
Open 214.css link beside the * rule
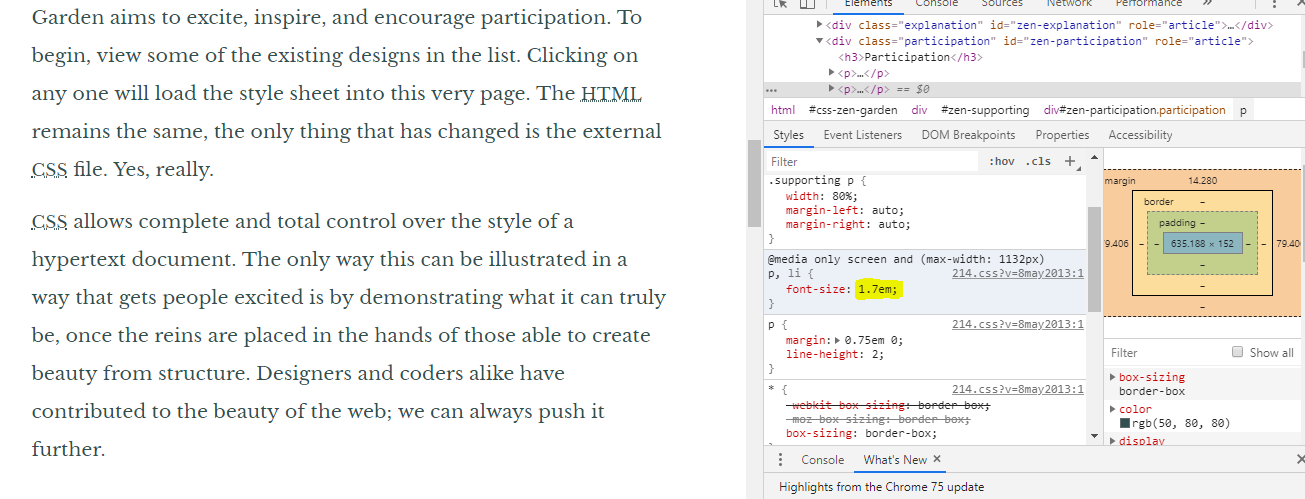1018,389
